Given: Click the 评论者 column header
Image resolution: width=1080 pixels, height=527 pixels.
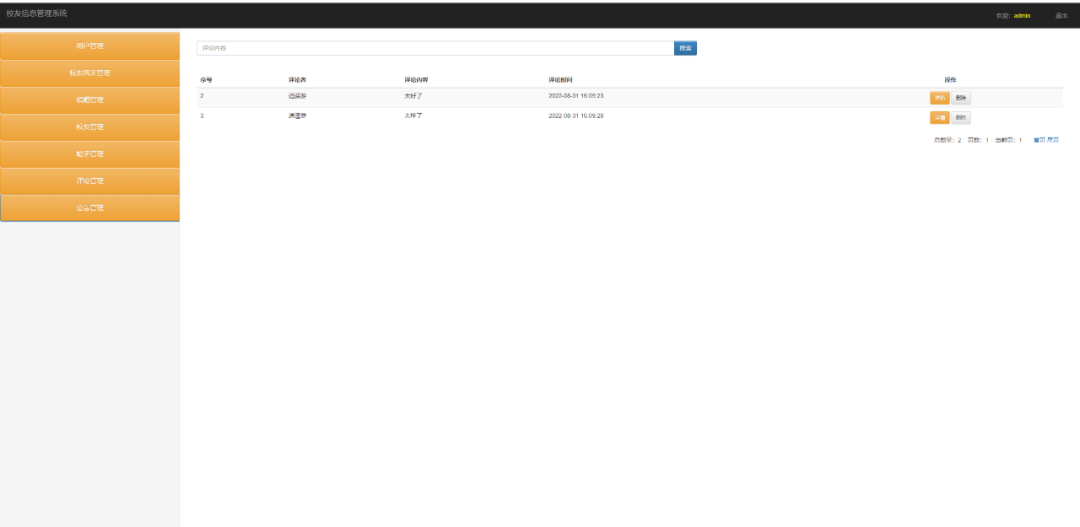Looking at the screenshot, I should 297,81.
